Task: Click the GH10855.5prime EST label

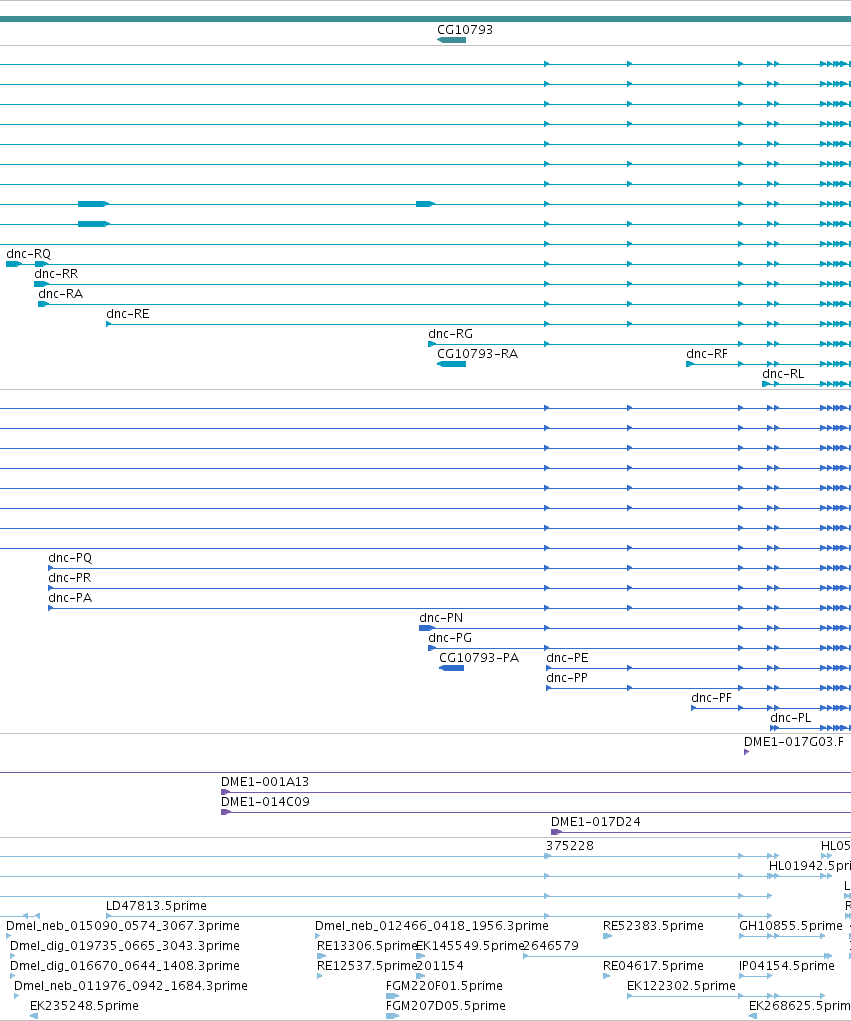Action: [791, 927]
